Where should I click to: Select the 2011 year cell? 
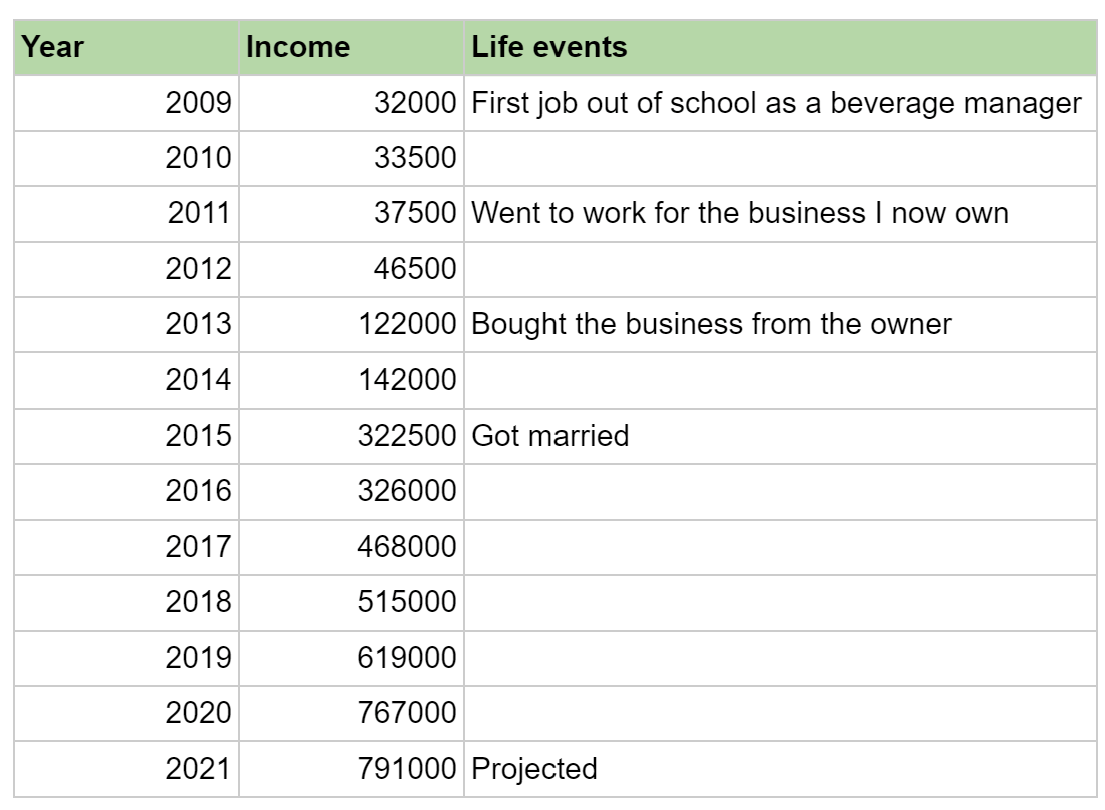point(126,214)
